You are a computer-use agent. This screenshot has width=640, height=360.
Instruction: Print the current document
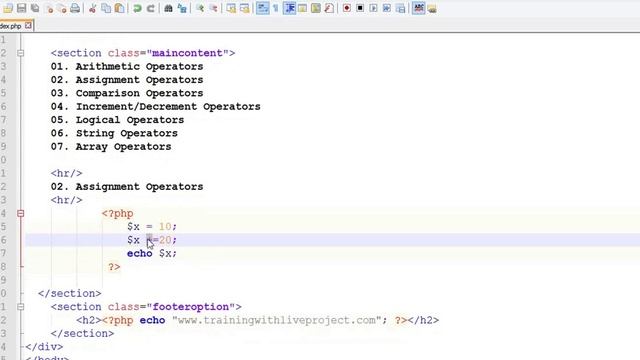tap(75, 8)
